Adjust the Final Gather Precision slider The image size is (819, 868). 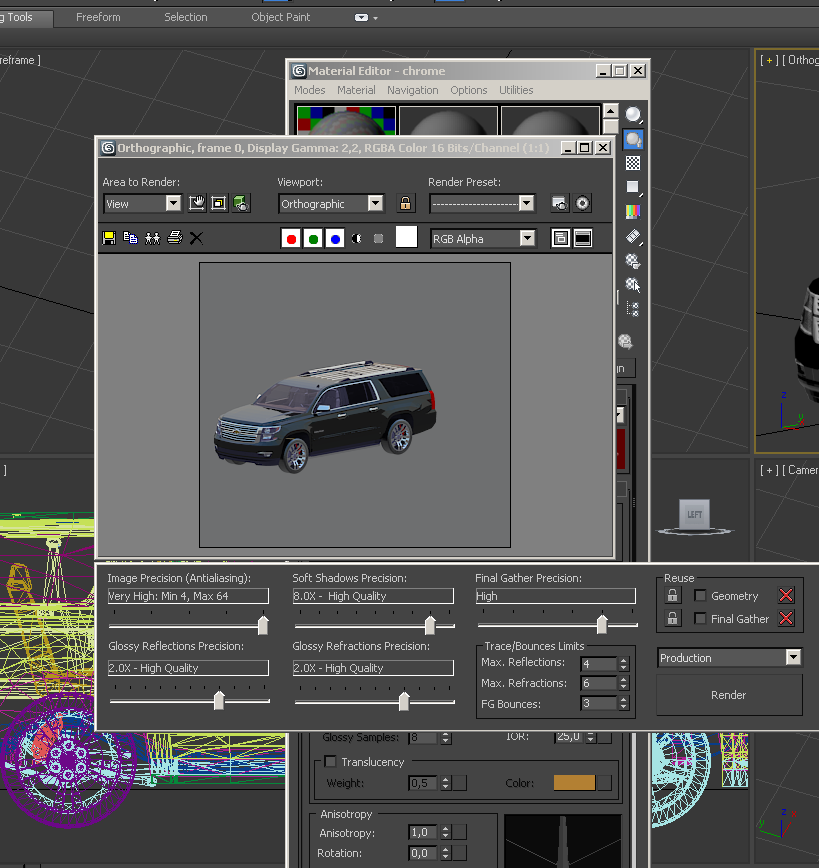click(602, 625)
